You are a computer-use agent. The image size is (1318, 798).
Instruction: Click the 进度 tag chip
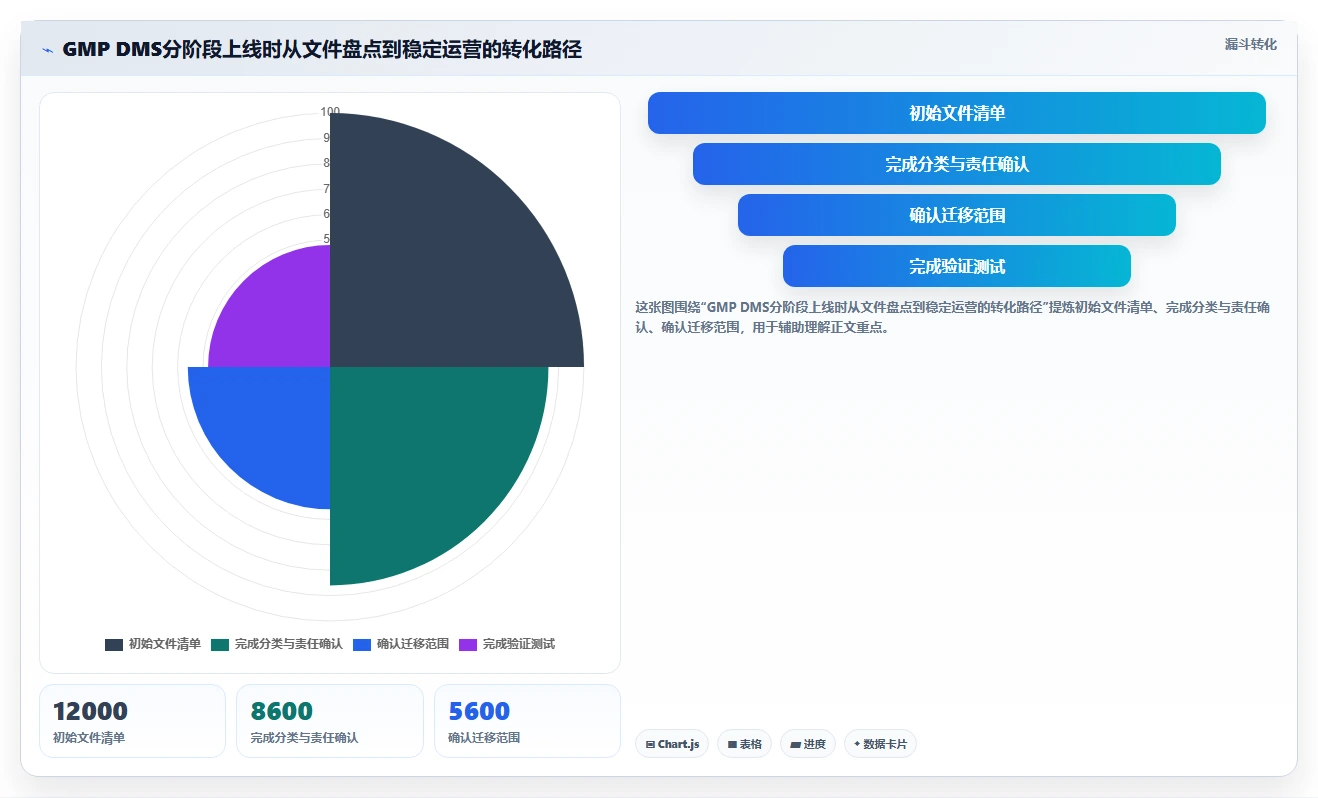pos(807,744)
